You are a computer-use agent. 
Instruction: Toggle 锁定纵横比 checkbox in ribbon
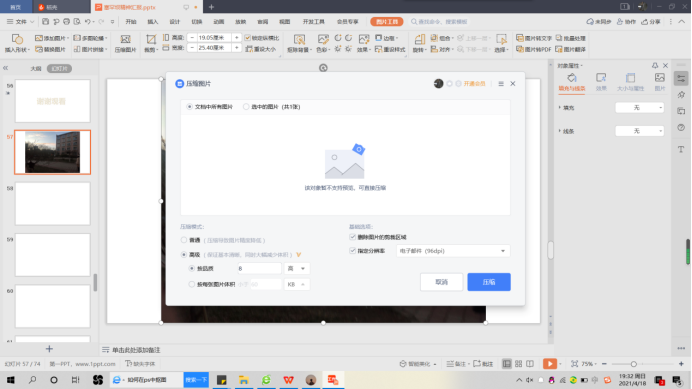click(248, 38)
